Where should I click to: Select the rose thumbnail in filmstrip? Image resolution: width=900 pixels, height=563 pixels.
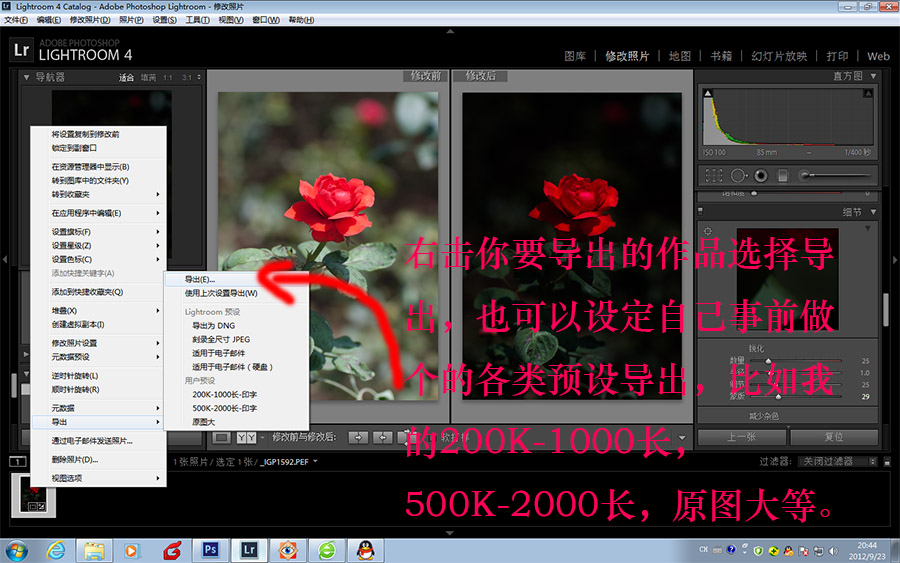tap(33, 495)
